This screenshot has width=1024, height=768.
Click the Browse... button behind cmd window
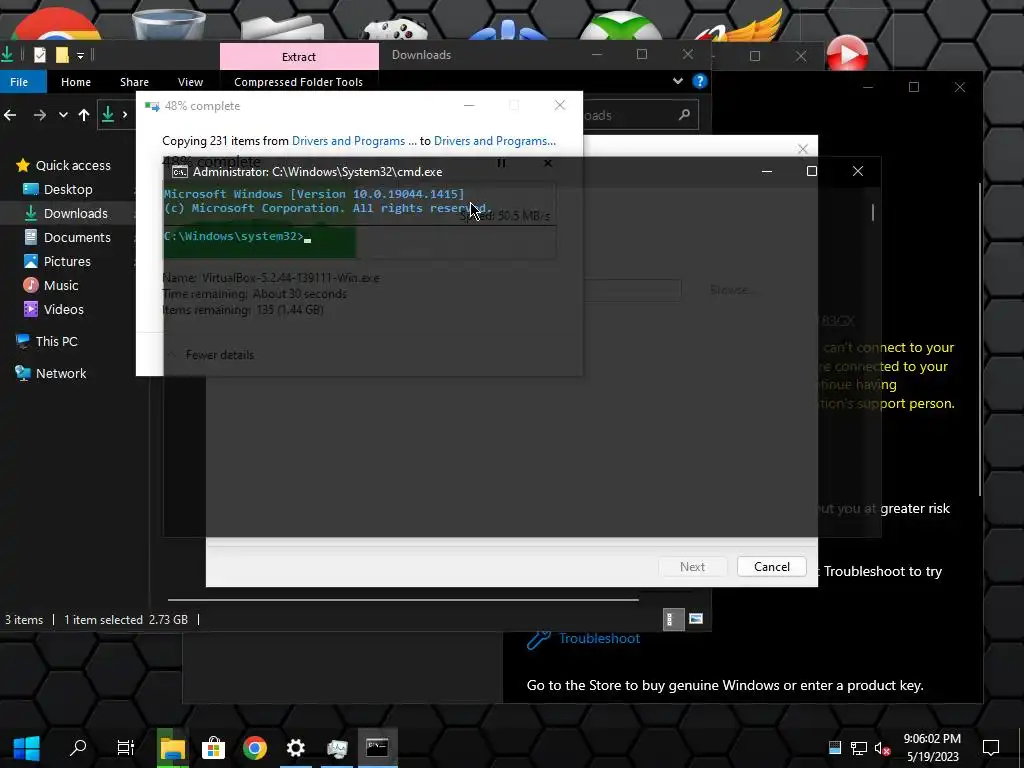point(731,289)
